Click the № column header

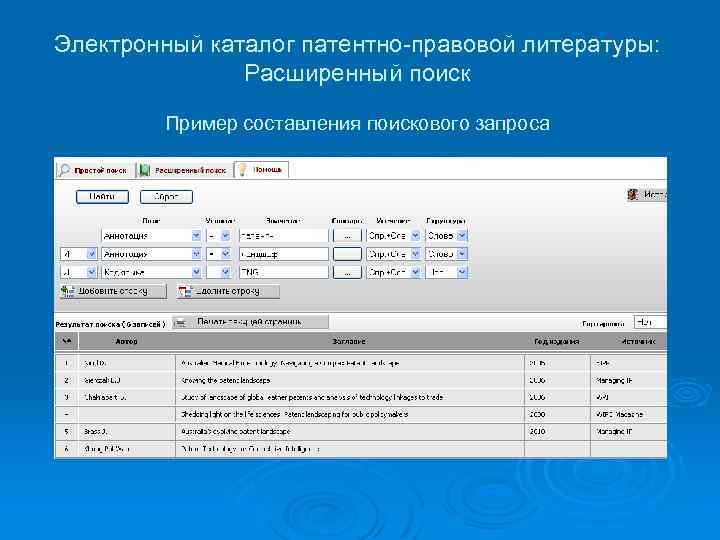click(x=67, y=341)
